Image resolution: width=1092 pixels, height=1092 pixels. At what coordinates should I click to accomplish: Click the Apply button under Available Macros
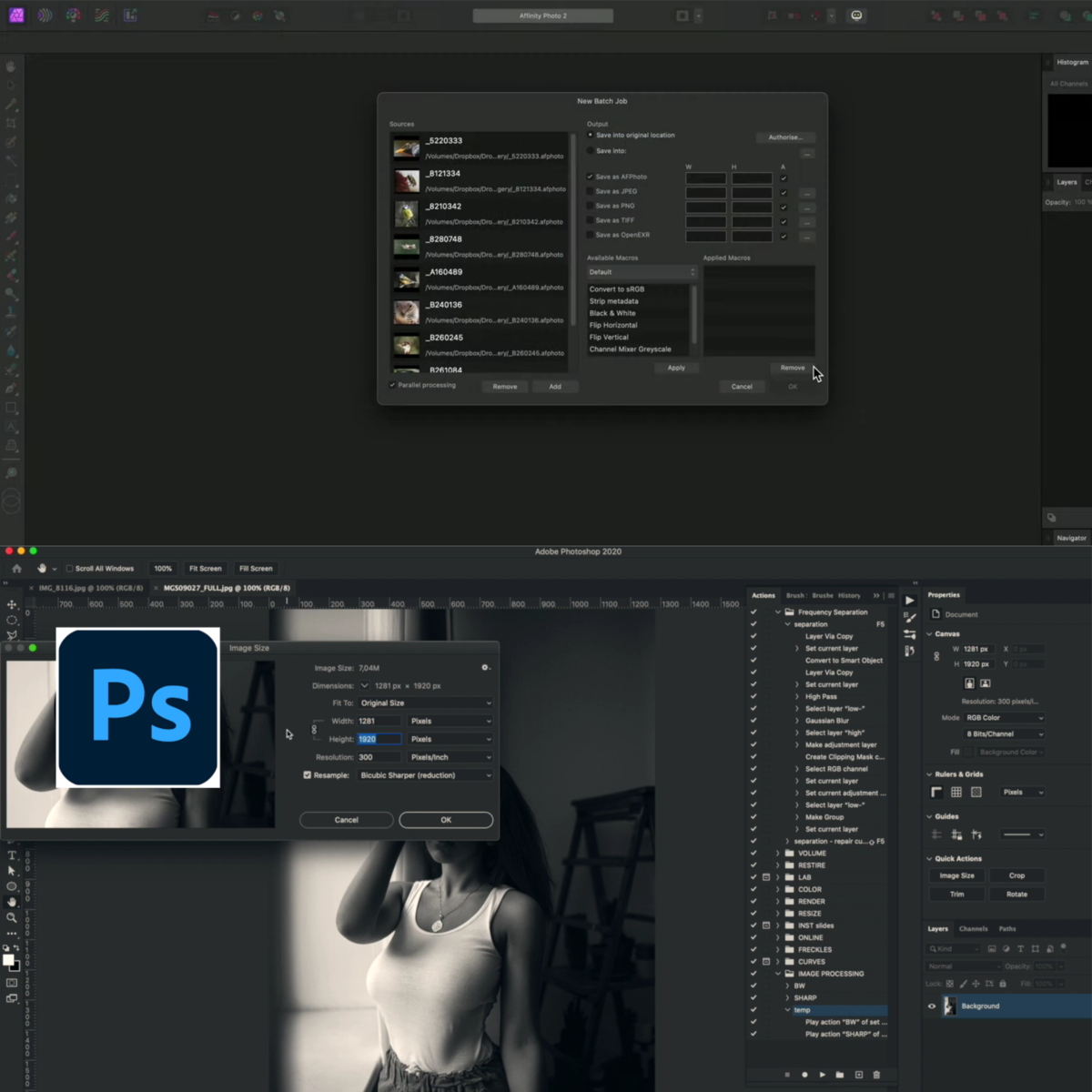676,368
